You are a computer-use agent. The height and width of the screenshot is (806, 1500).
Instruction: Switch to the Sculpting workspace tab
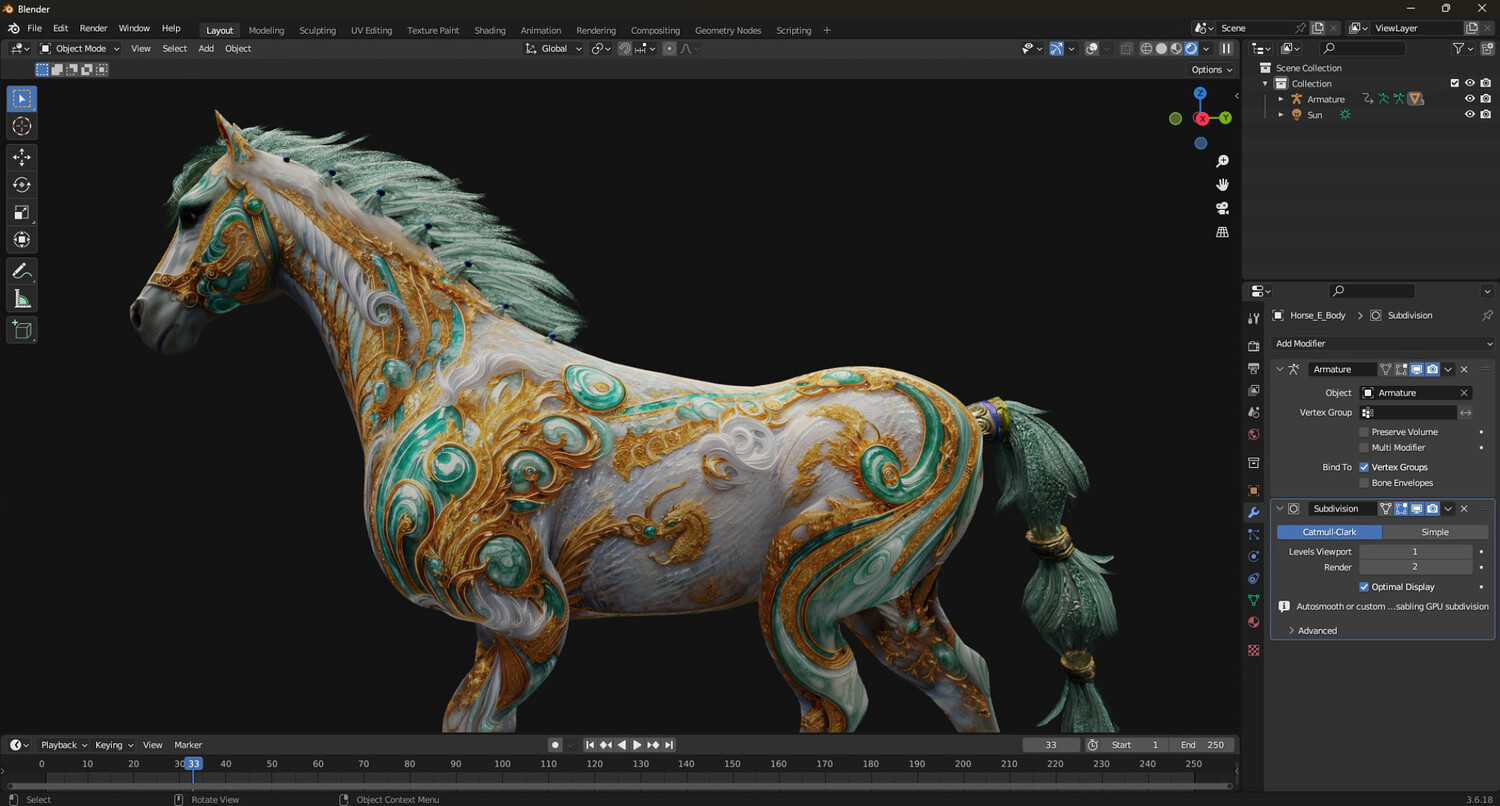(317, 30)
